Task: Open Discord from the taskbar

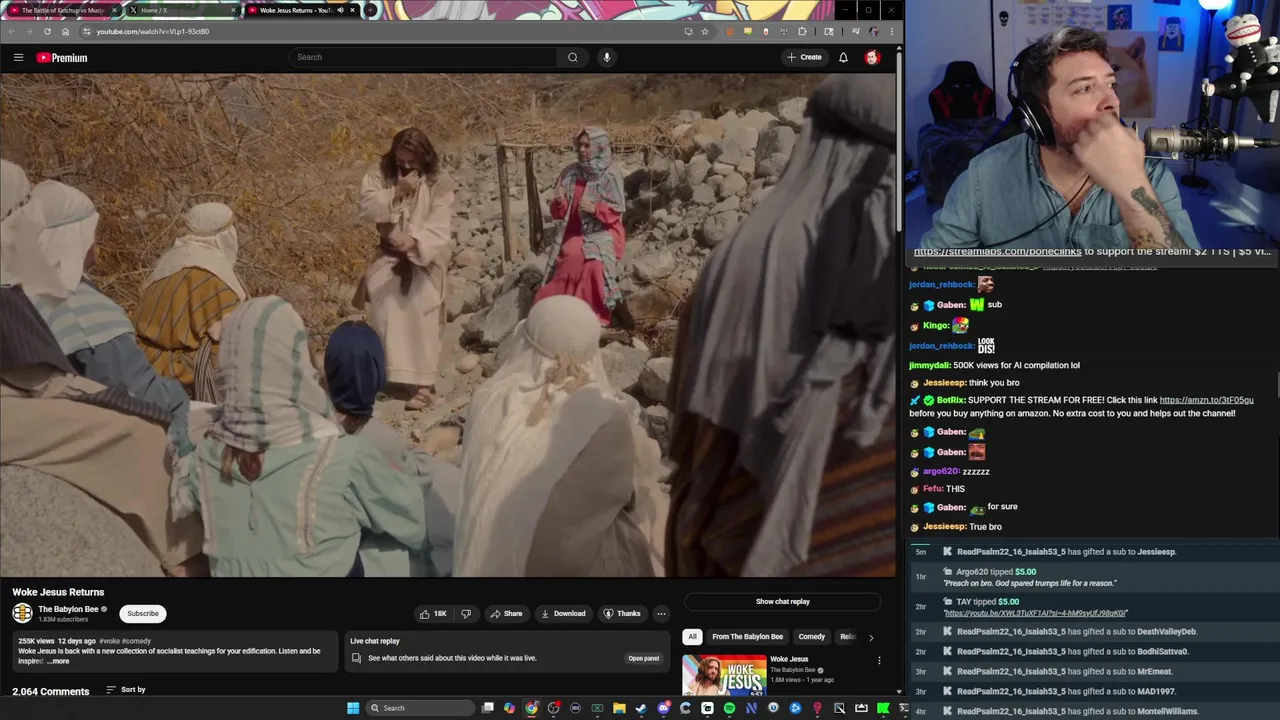Action: point(663,708)
